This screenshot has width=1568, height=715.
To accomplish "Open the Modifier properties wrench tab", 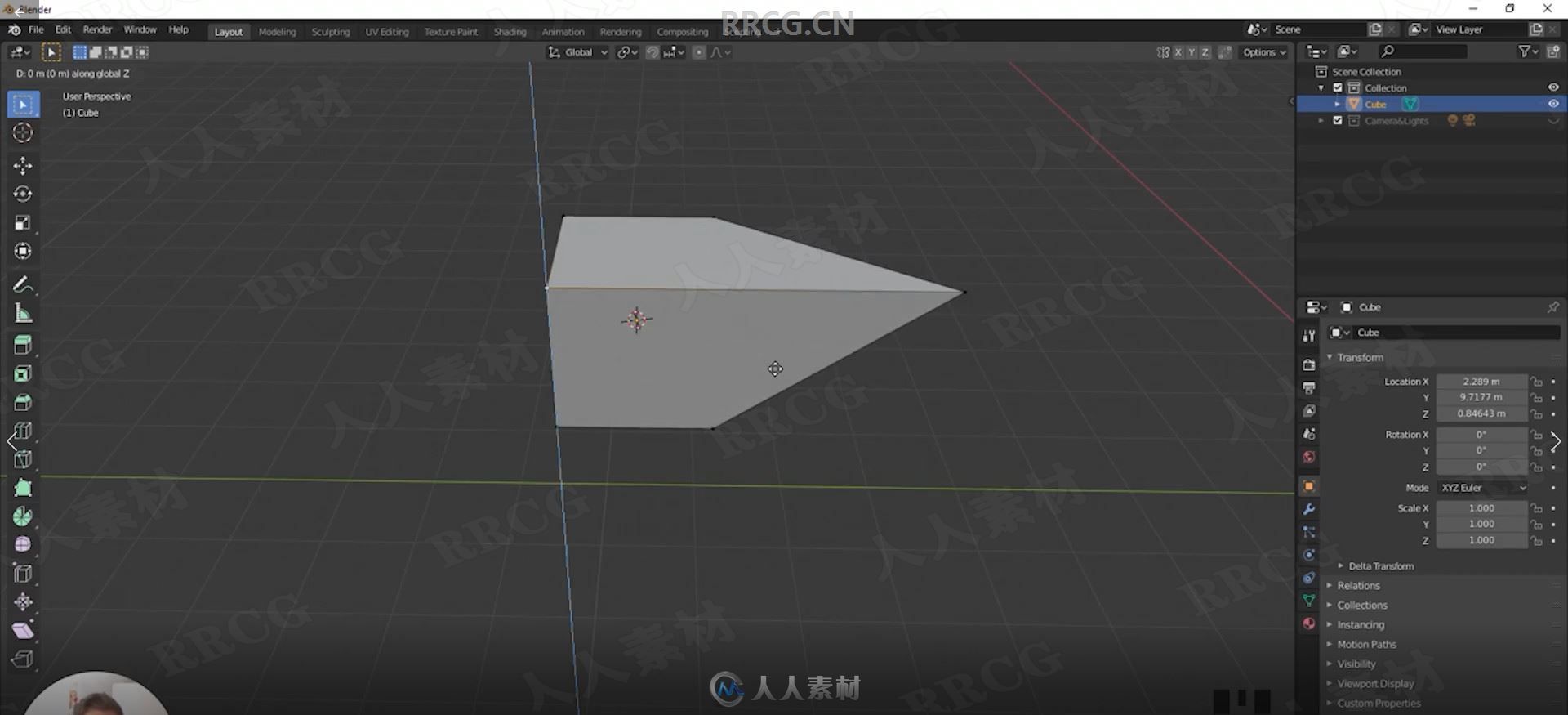I will [x=1309, y=509].
